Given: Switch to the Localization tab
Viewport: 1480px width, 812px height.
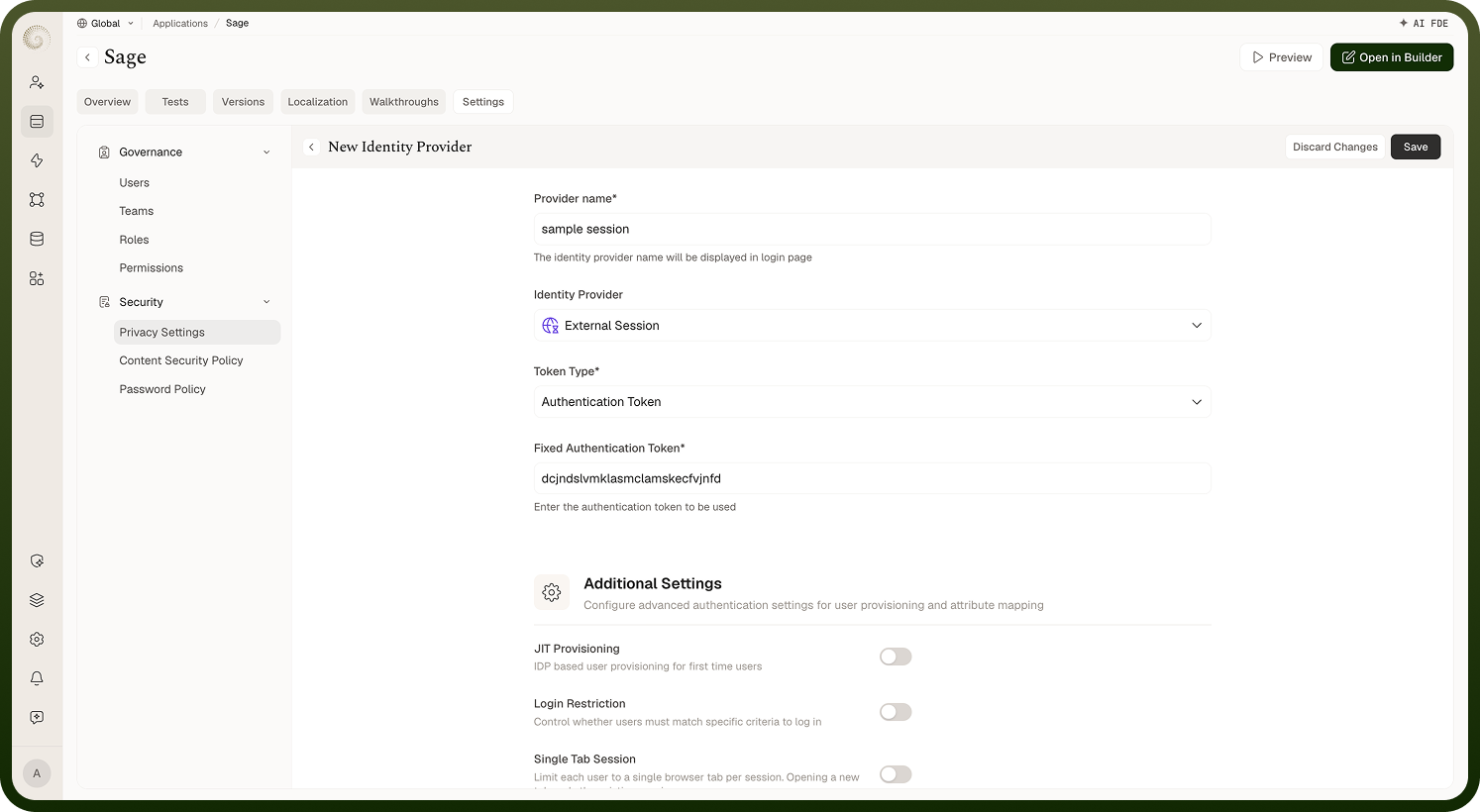Looking at the screenshot, I should tap(318, 102).
